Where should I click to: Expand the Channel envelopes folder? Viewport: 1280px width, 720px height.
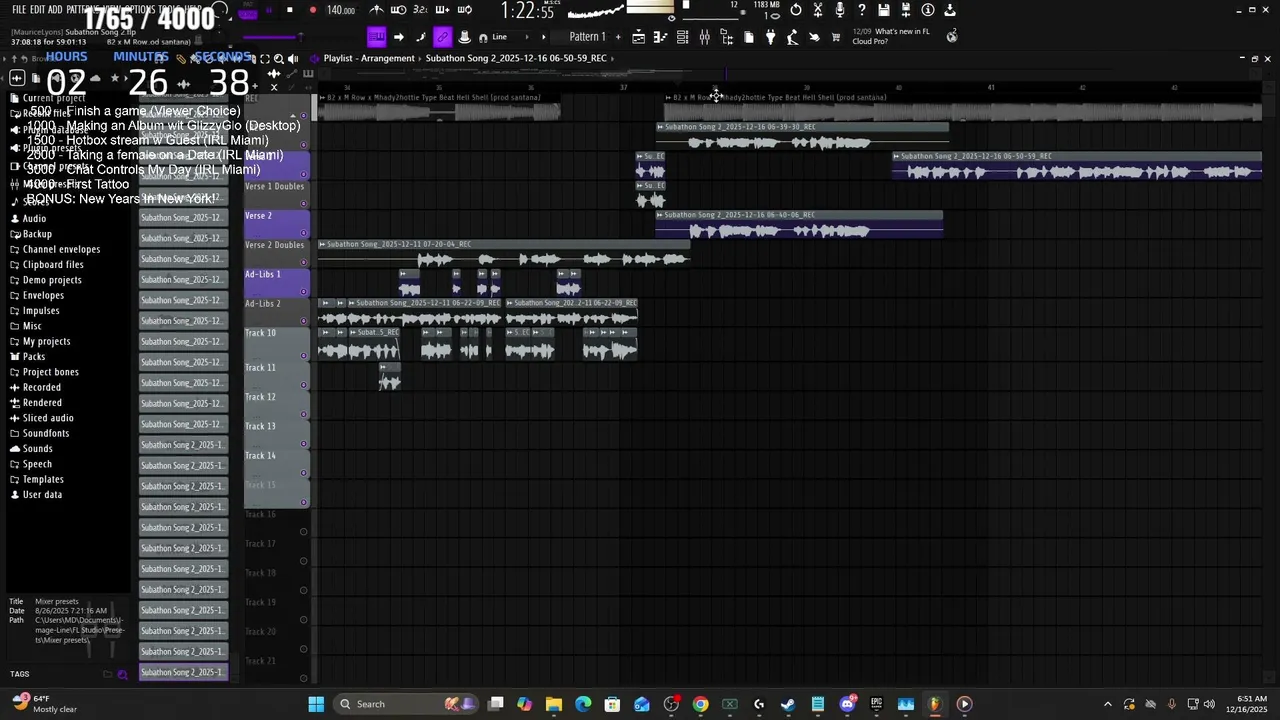pos(61,249)
